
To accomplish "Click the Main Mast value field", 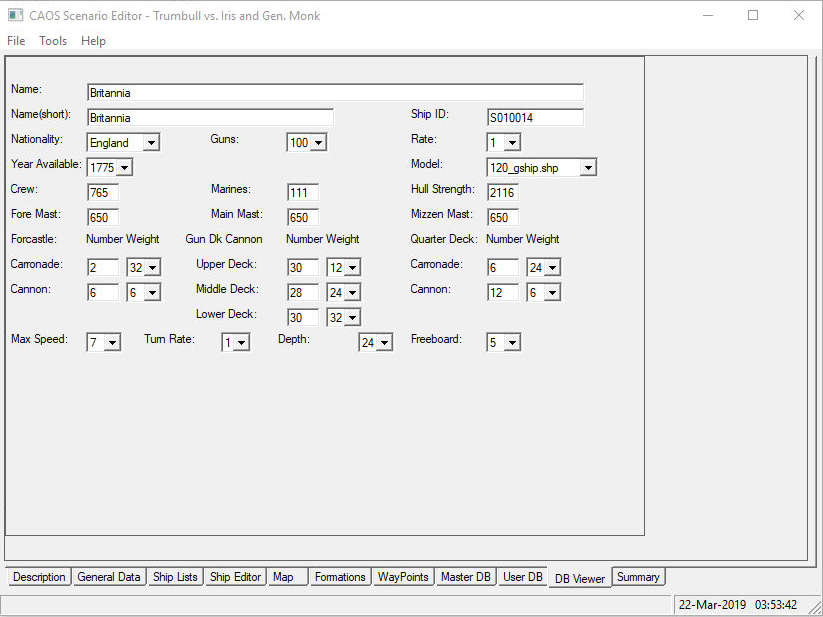I will click(303, 217).
